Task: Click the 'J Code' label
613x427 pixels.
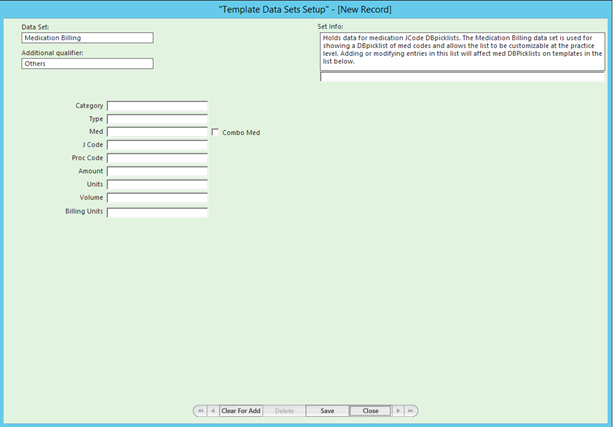Action: [x=93, y=145]
